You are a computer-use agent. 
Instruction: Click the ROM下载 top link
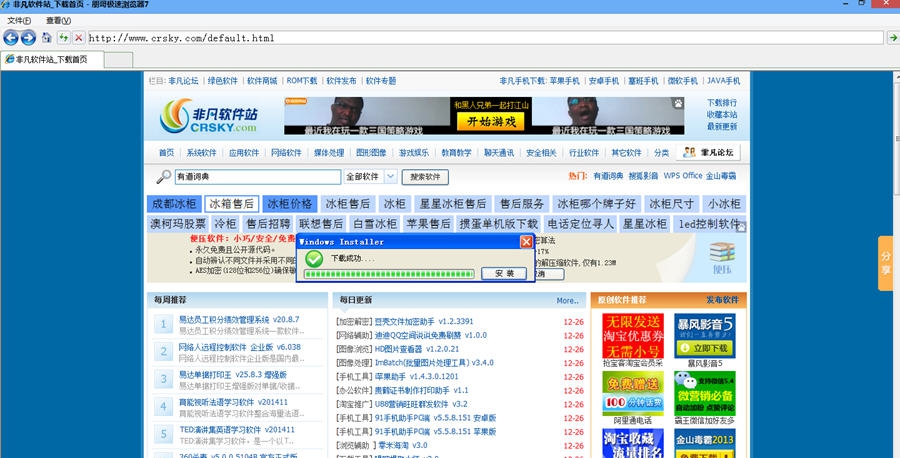[x=302, y=81]
